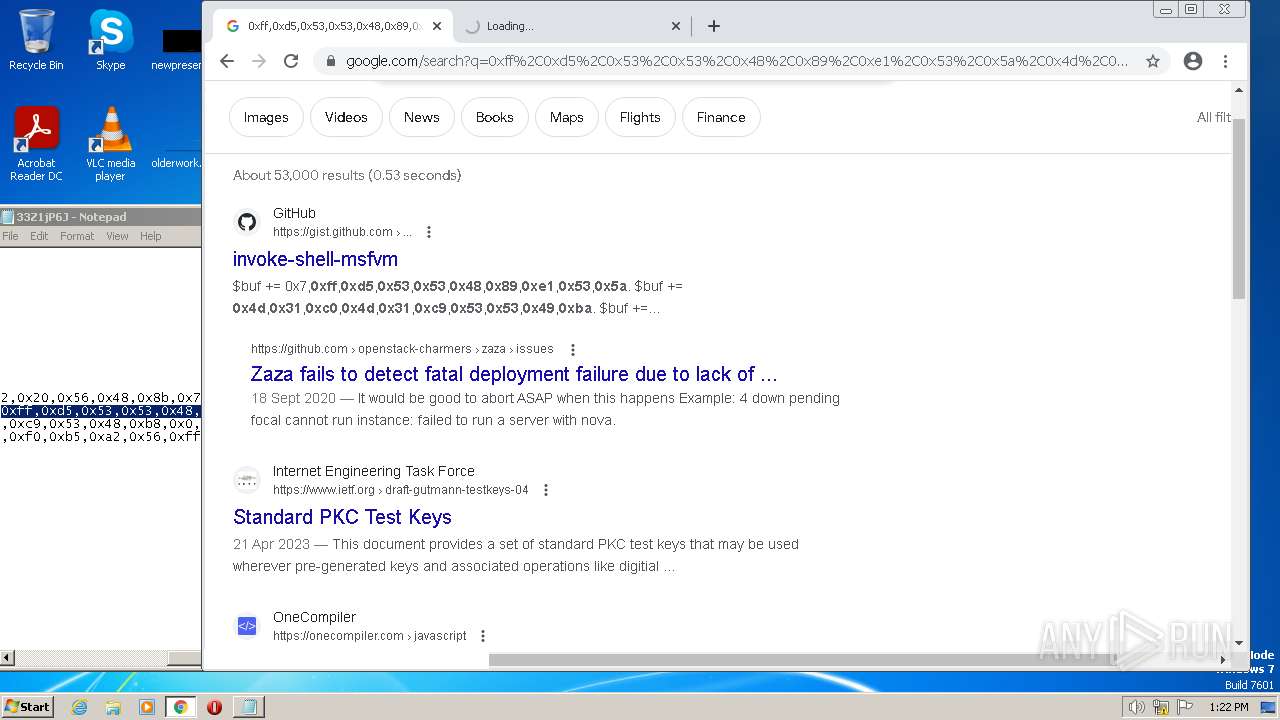The width and height of the screenshot is (1280, 720).
Task: Open more options for the IETF result
Action: (546, 490)
